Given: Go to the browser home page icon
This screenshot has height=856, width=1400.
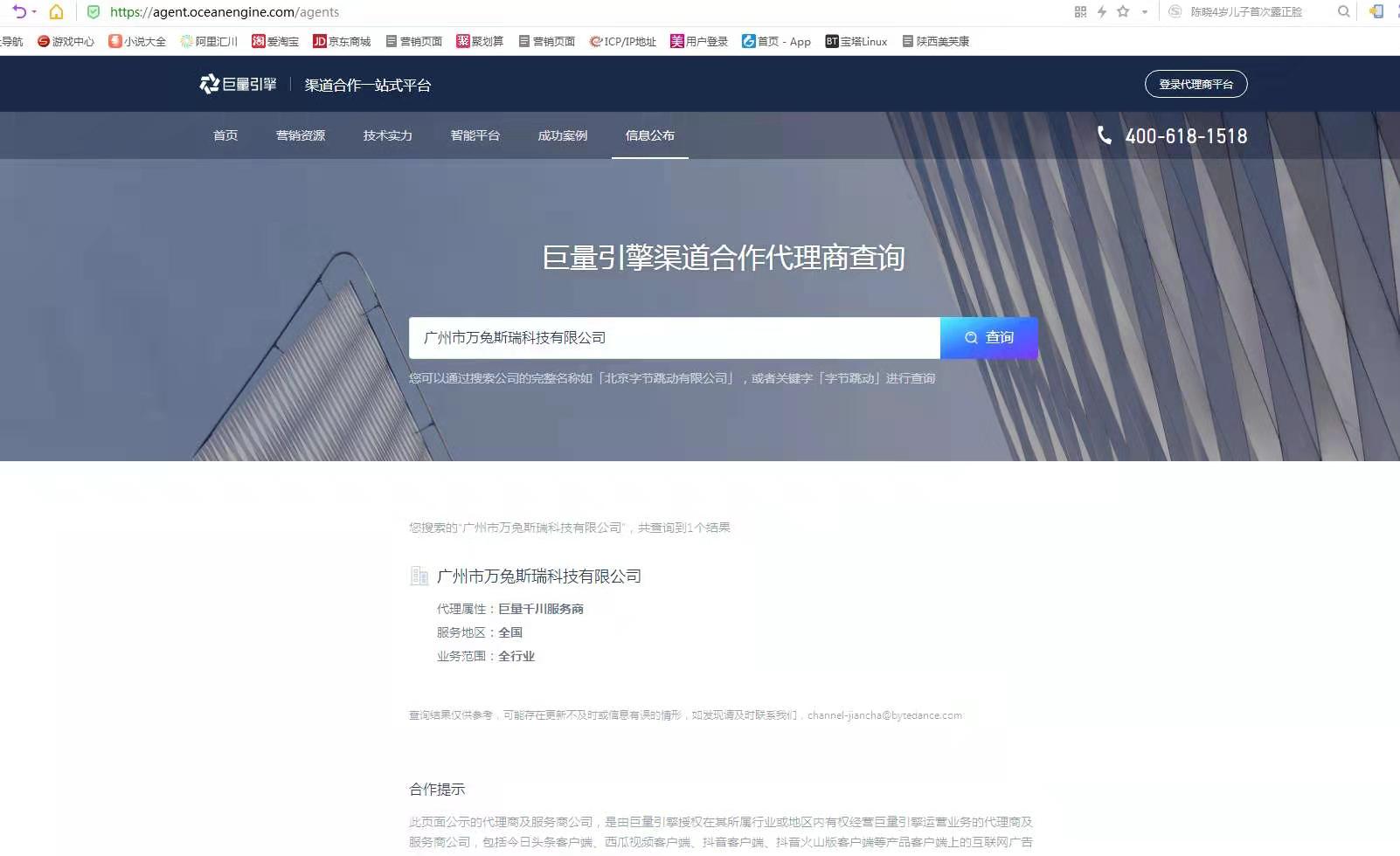Looking at the screenshot, I should (56, 11).
